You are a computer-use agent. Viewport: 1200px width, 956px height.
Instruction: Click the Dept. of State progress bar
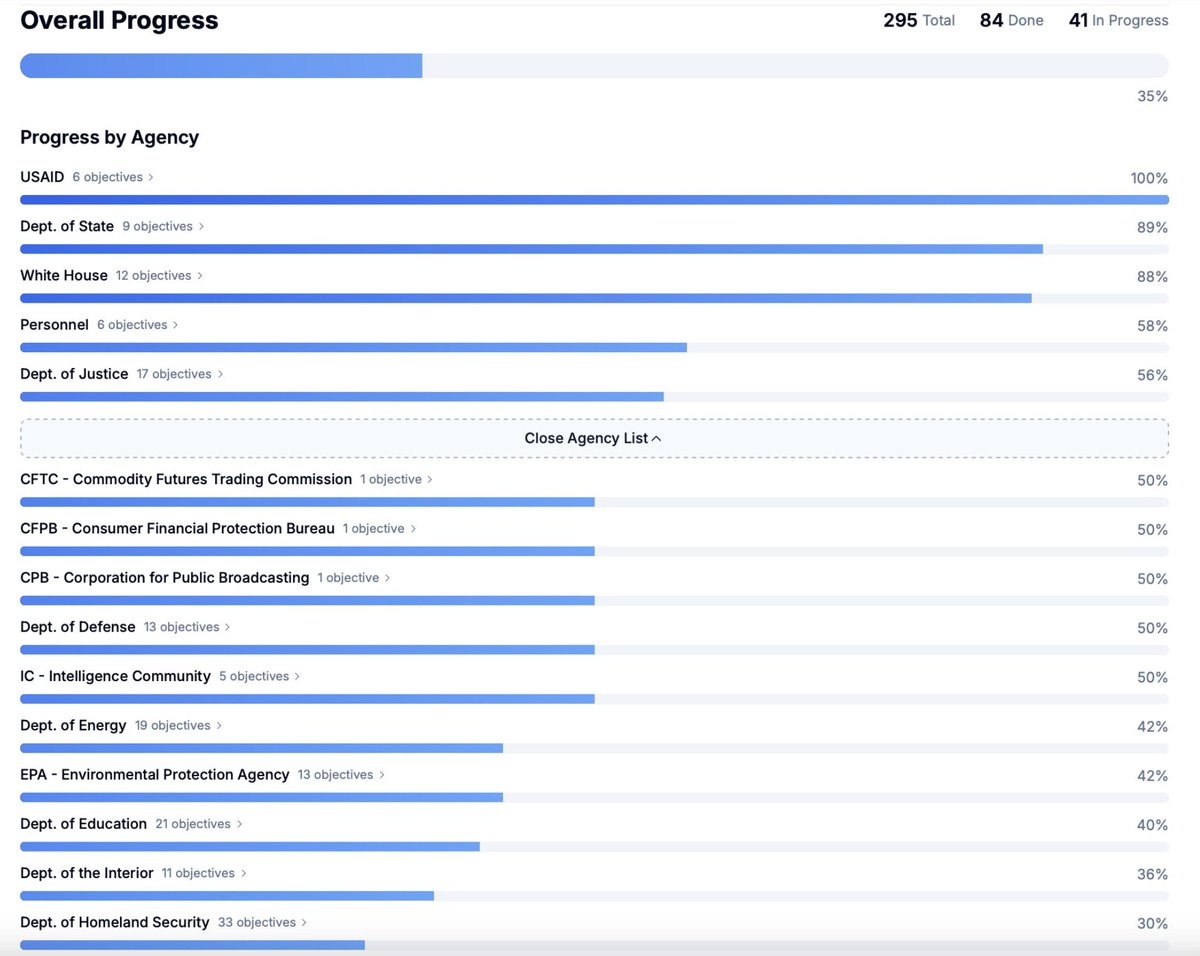(x=594, y=249)
